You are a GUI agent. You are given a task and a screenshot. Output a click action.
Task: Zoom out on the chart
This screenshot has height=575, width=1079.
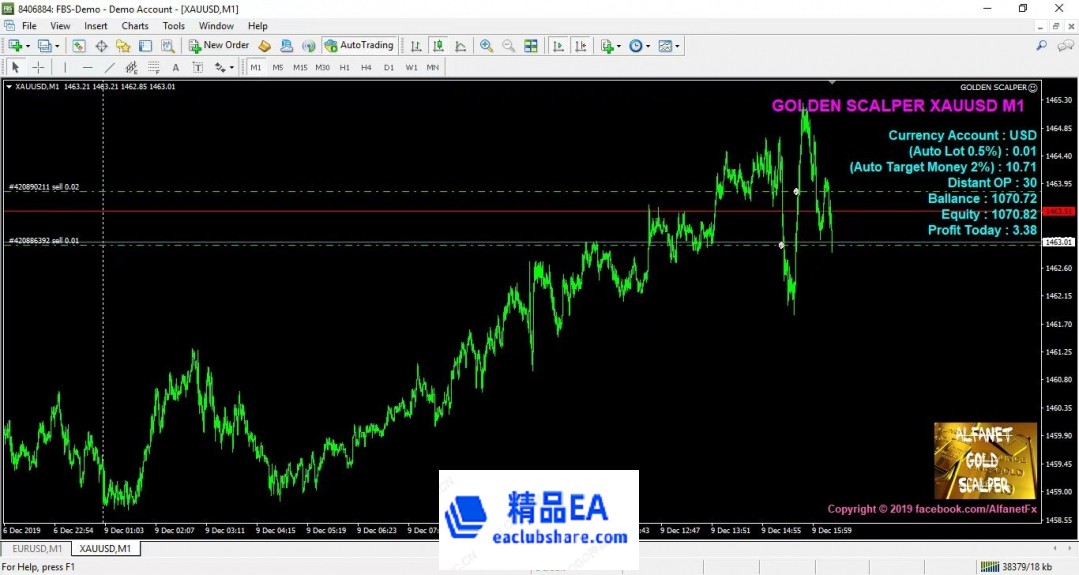pyautogui.click(x=509, y=46)
